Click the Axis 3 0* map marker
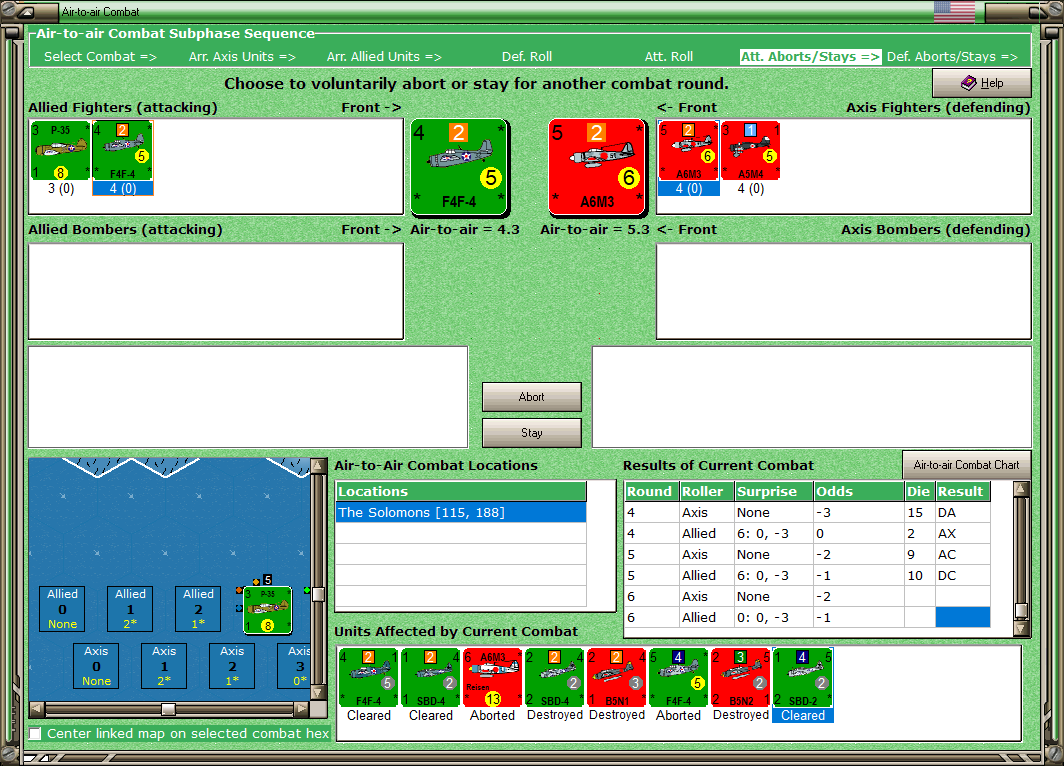This screenshot has width=1064, height=766. 294,666
